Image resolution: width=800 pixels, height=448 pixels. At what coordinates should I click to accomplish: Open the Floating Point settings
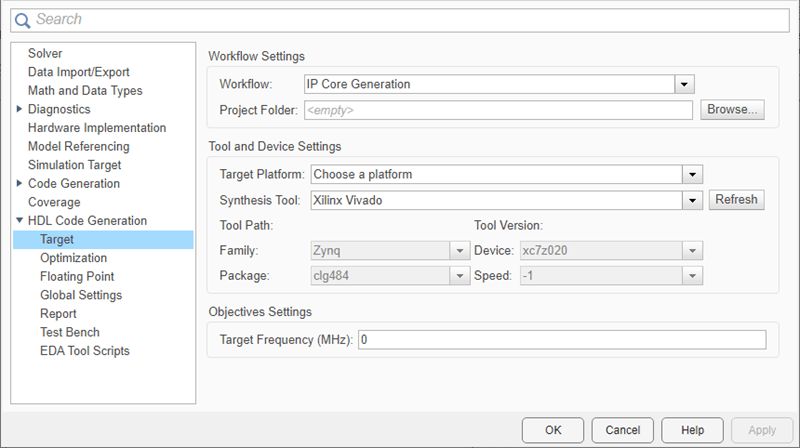tap(77, 276)
